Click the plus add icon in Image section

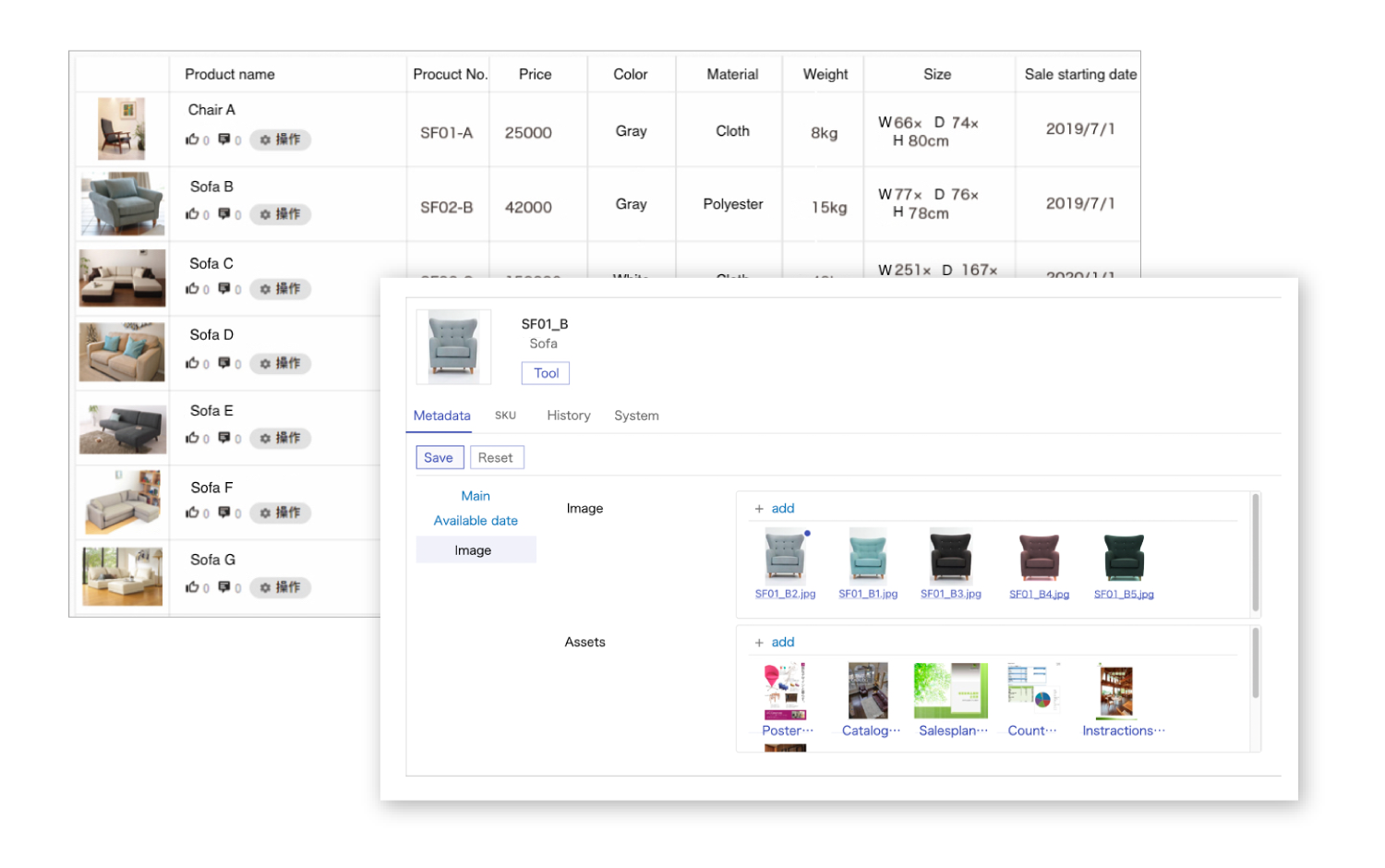coord(759,509)
